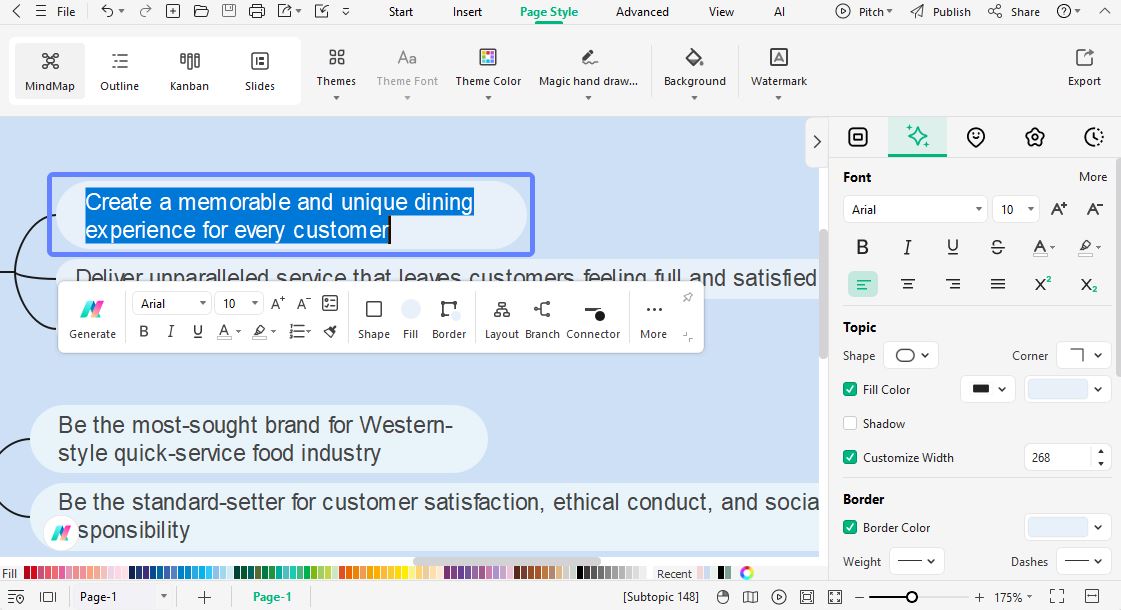Click the Share button
The width and height of the screenshot is (1121, 610).
click(1014, 12)
